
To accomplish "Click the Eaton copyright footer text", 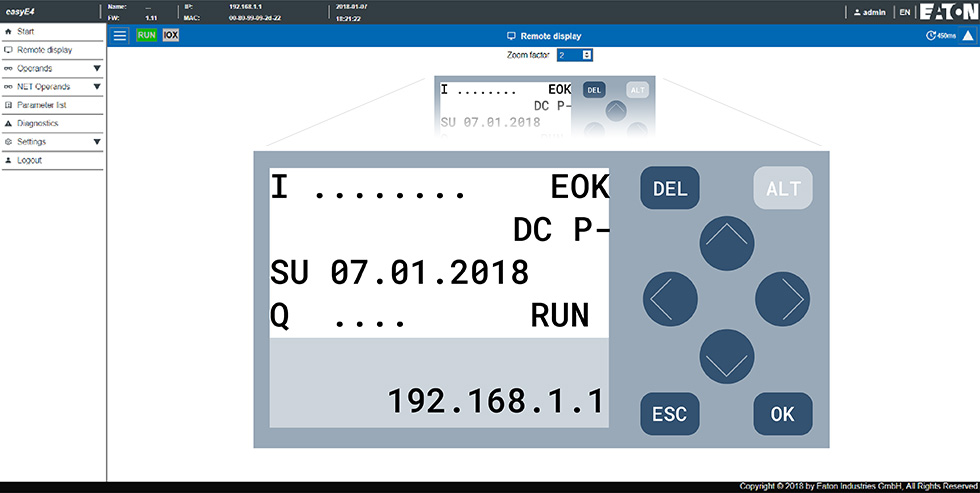I will click(858, 486).
